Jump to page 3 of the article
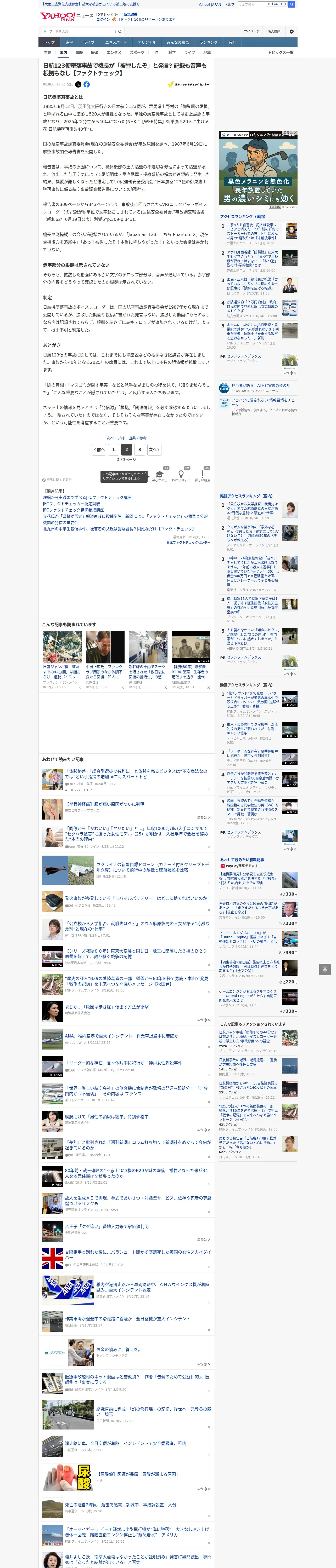 coord(140,449)
